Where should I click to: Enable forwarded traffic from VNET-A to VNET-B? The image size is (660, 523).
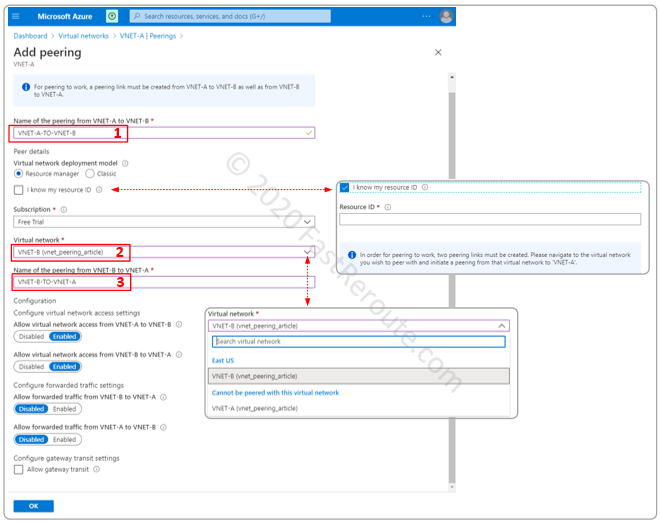point(65,440)
